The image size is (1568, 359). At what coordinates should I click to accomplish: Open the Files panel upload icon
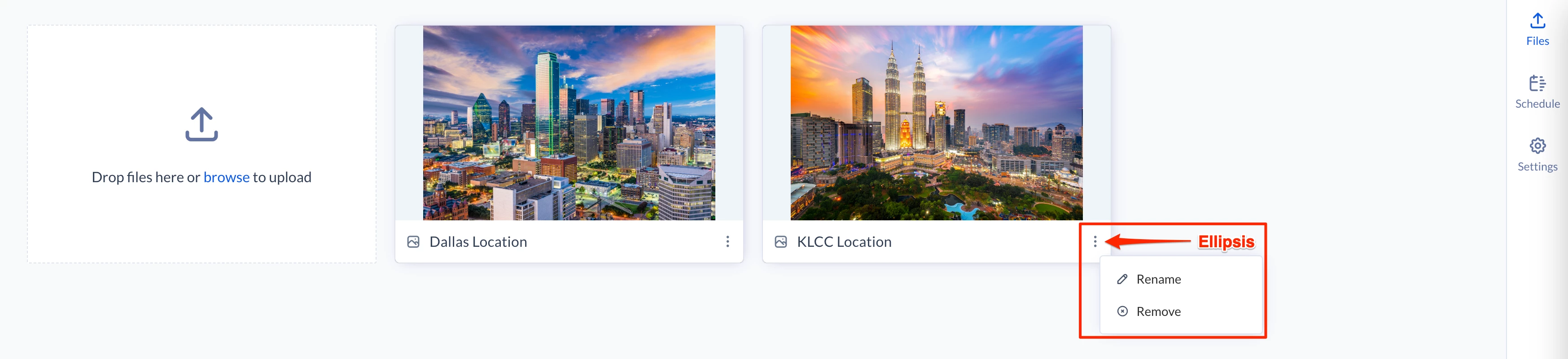point(1537,21)
